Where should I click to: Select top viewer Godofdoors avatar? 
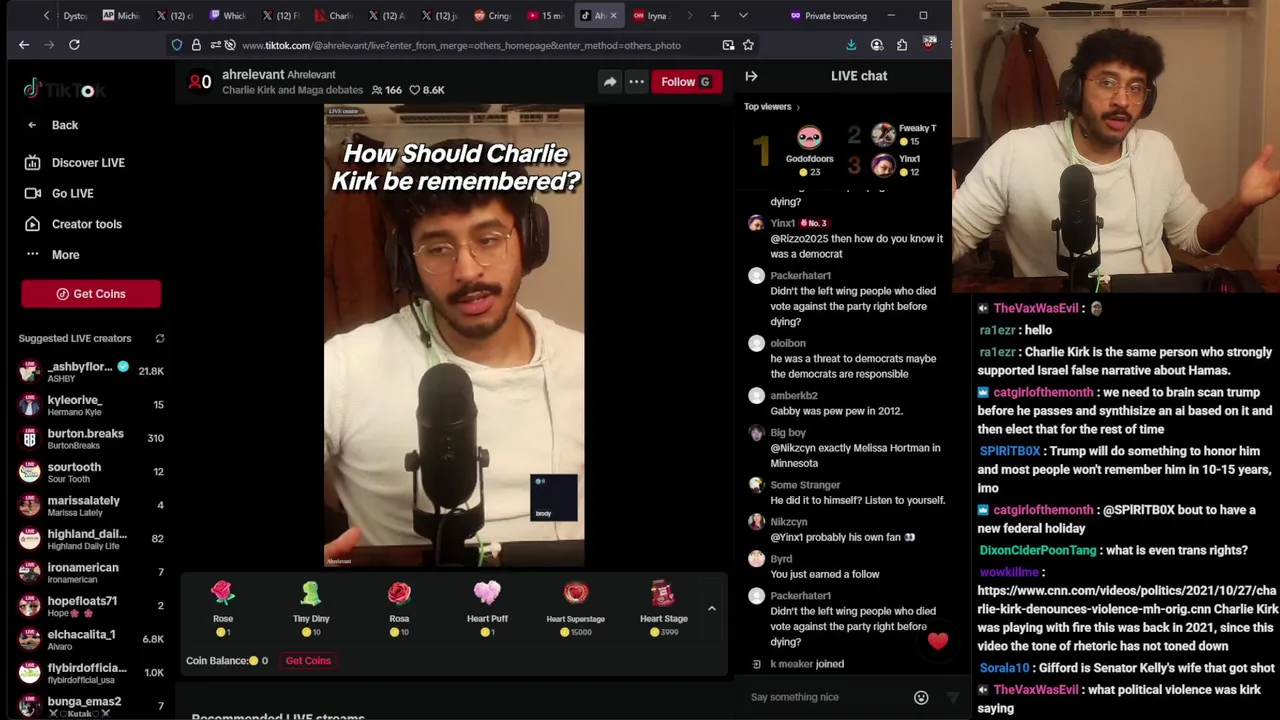click(x=809, y=138)
